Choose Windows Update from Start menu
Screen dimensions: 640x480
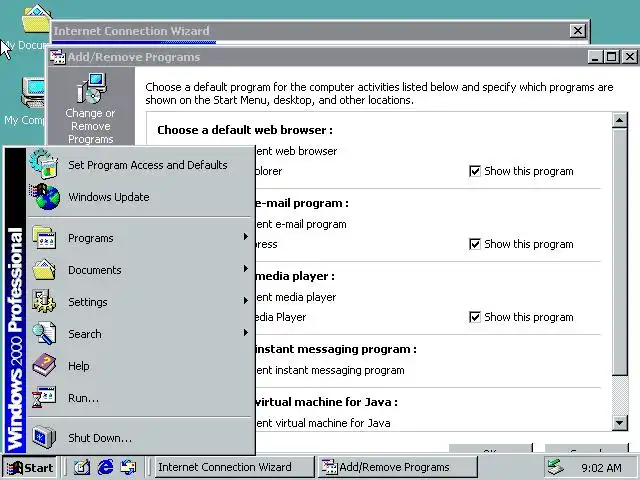140,197
